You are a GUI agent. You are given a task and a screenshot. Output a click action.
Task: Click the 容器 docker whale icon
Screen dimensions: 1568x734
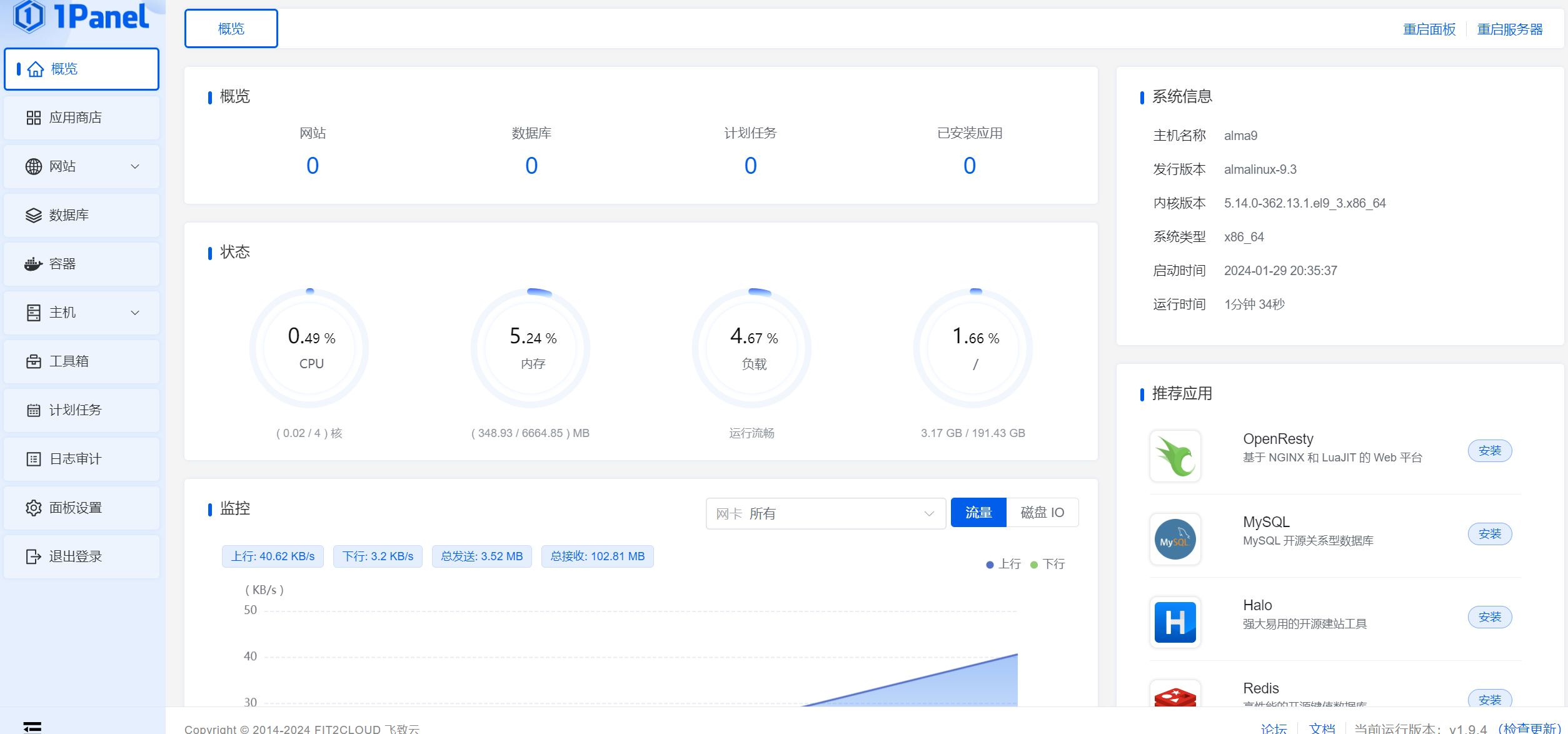coord(34,264)
